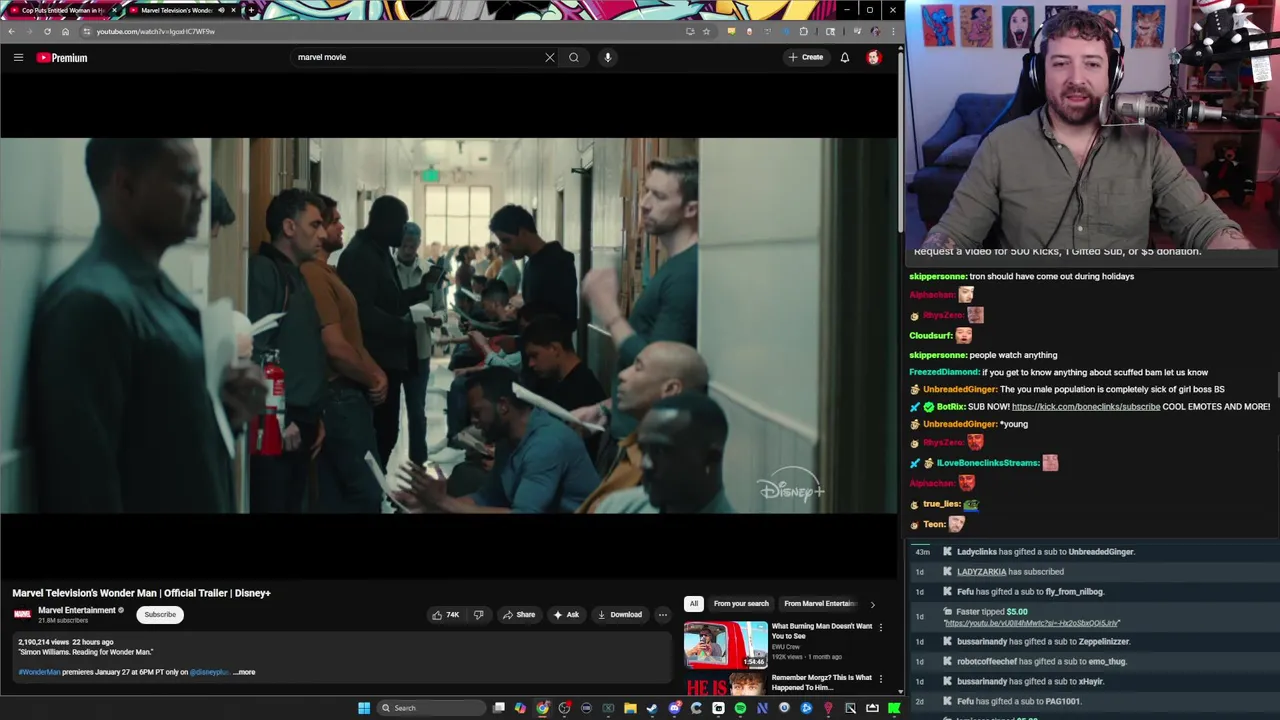Select LADYZARKIA username in events list
The width and height of the screenshot is (1280, 720).
981,572
